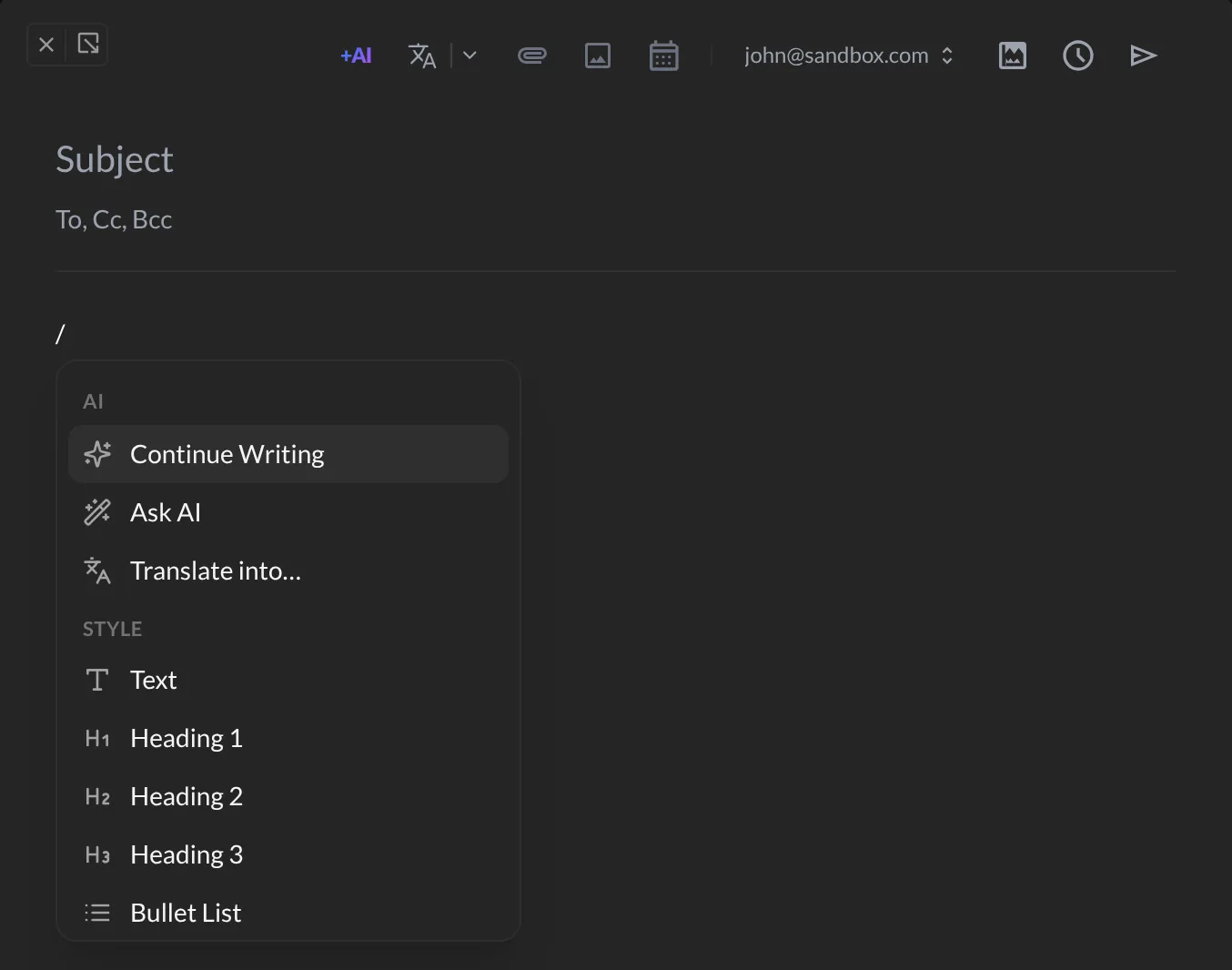Choose Ask AI from menu
This screenshot has width=1232, height=970.
(x=288, y=512)
